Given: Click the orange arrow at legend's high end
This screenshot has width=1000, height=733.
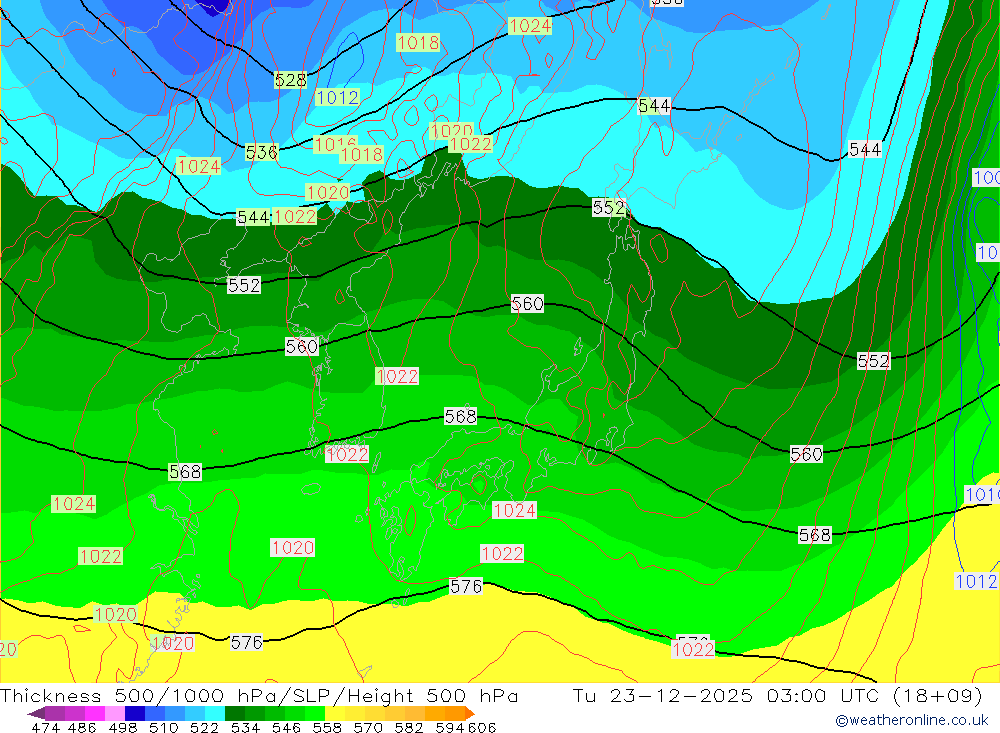Looking at the screenshot, I should pos(470,713).
